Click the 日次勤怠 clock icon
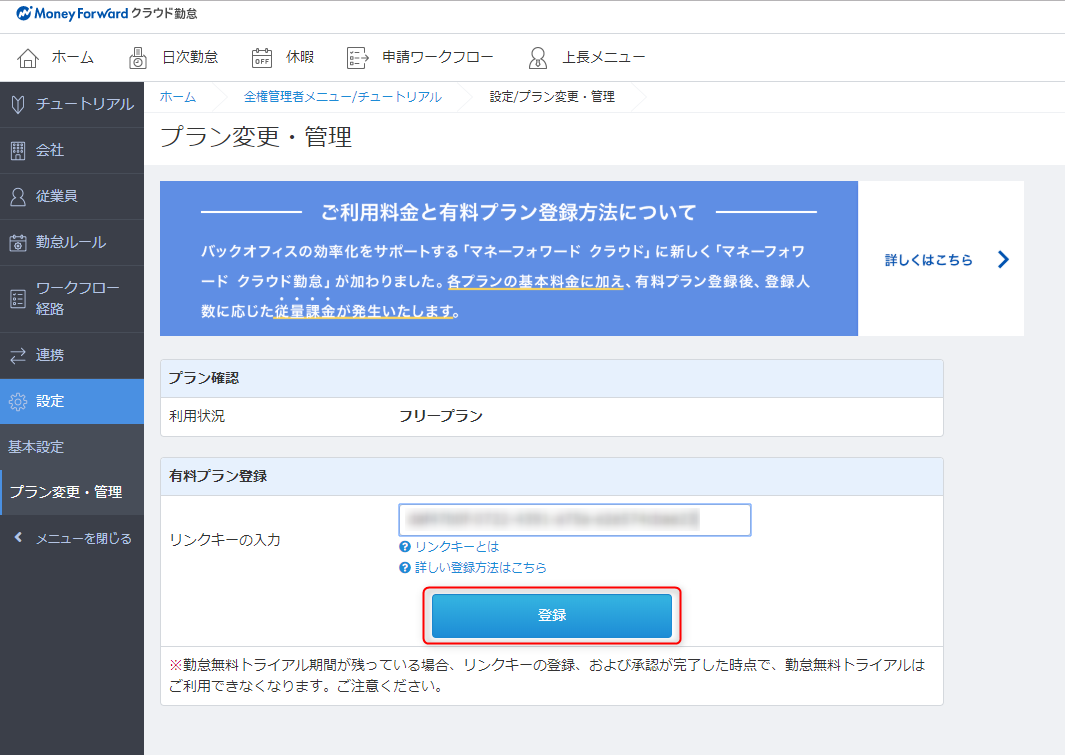1065x755 pixels. coord(138,58)
